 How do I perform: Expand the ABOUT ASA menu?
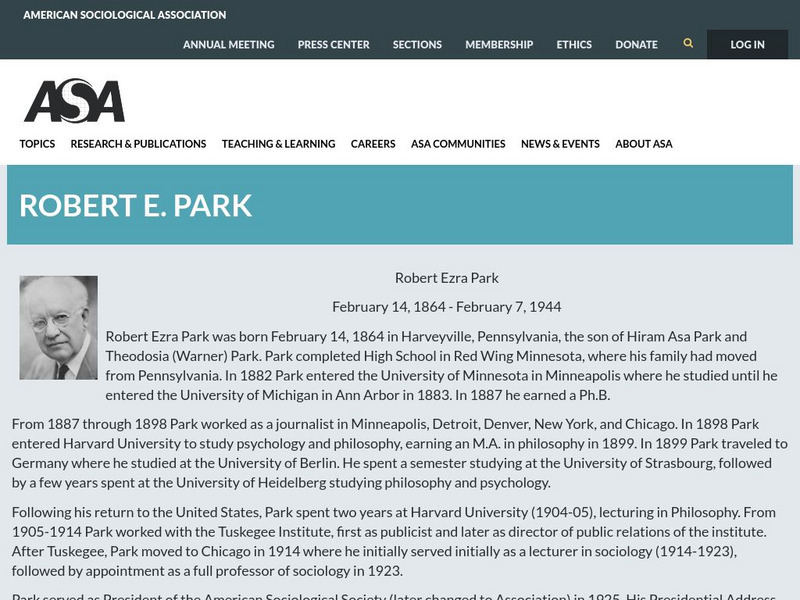click(643, 143)
